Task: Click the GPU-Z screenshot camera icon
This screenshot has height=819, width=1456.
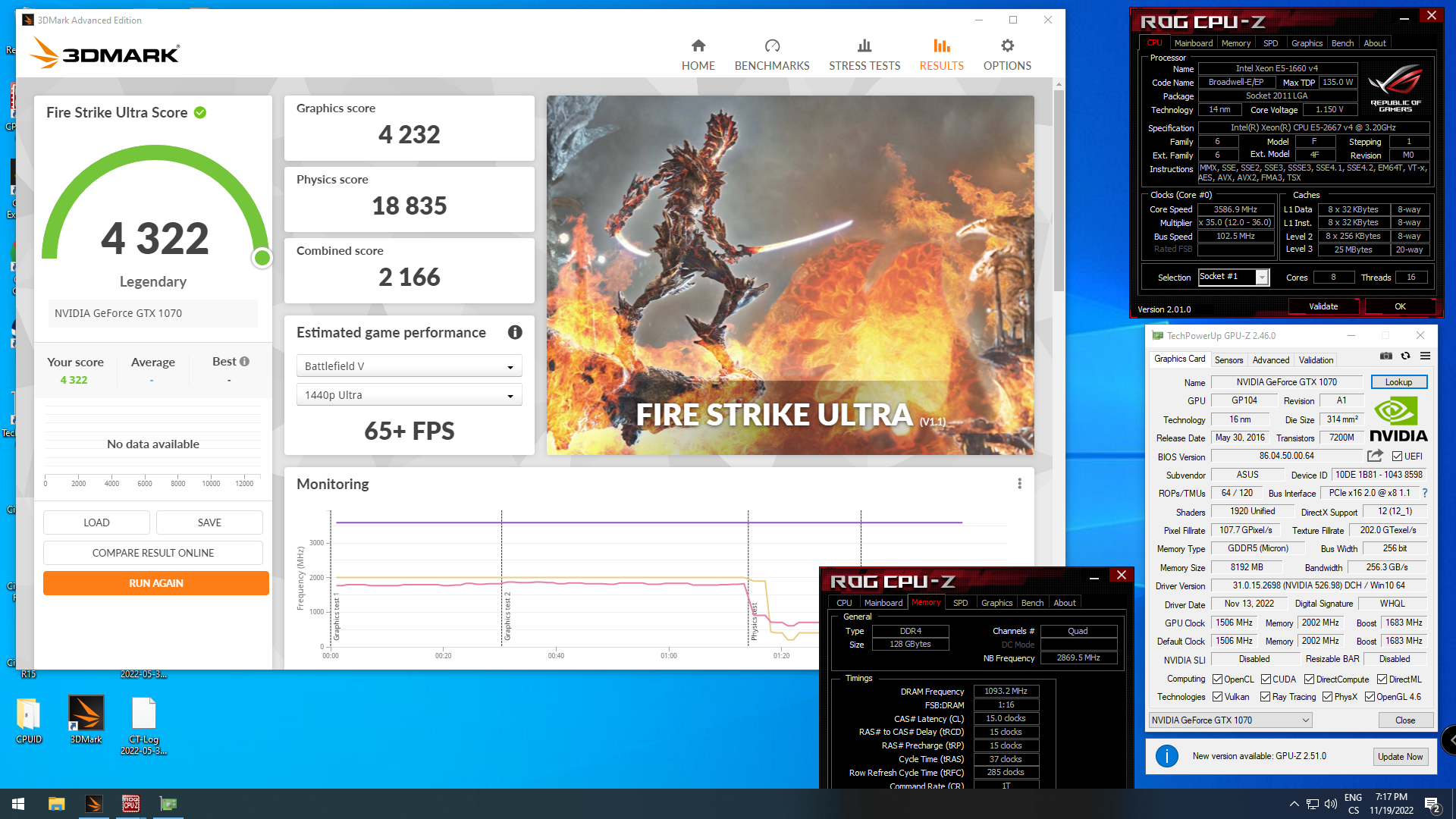Action: tap(1385, 356)
